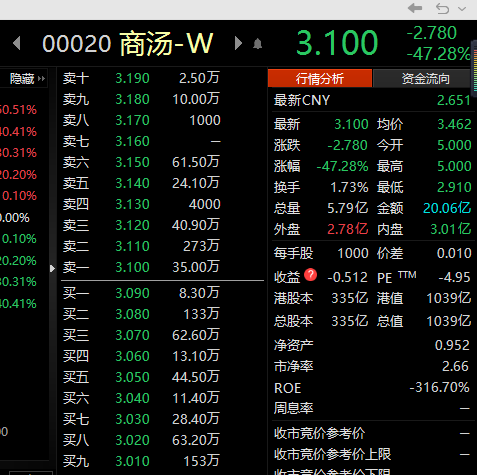Viewport: 477px width, 475px height.
Task: Click the next stock right arrow
Action: 238,43
